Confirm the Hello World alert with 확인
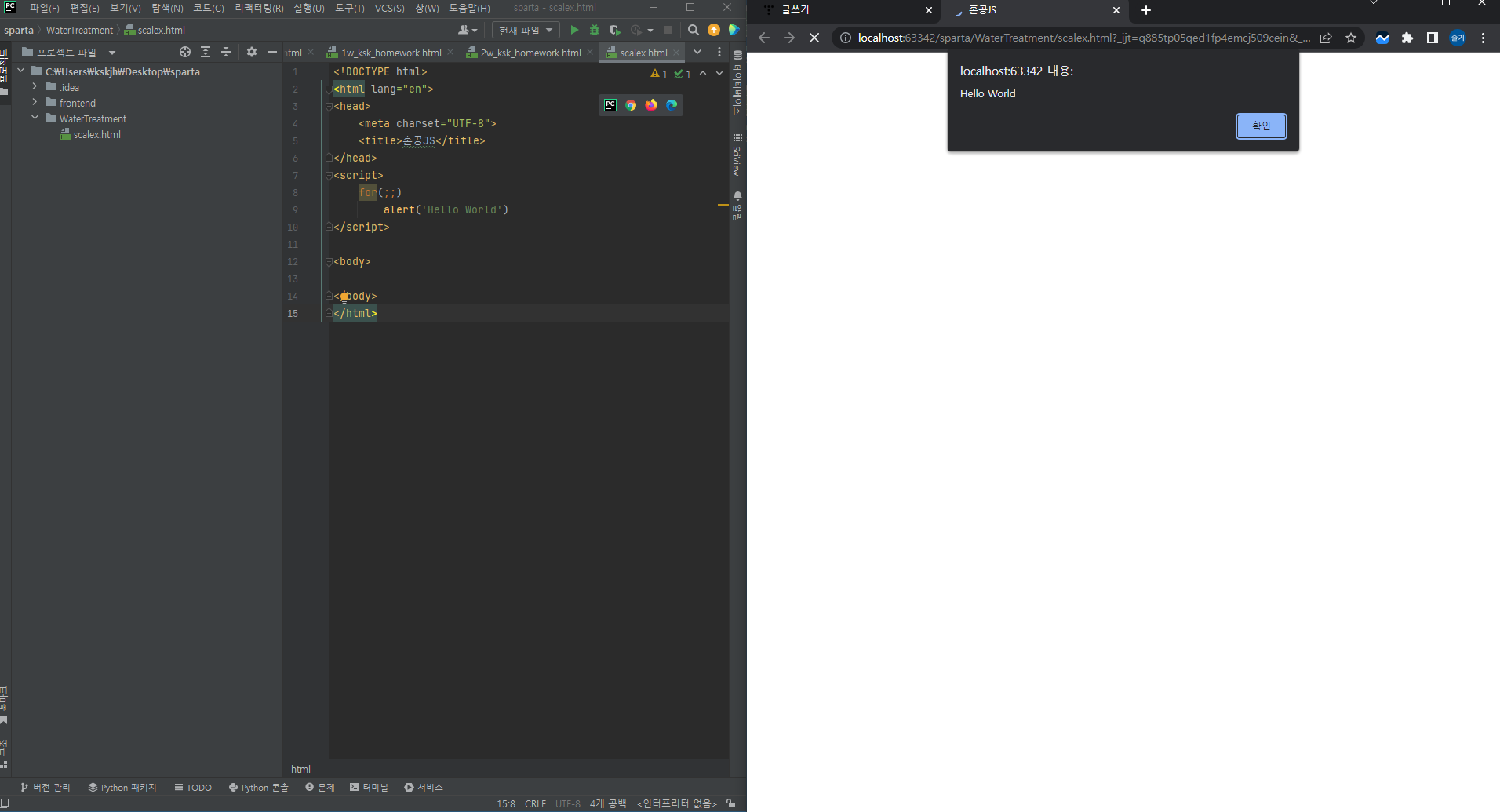The height and width of the screenshot is (812, 1500). coord(1261,126)
